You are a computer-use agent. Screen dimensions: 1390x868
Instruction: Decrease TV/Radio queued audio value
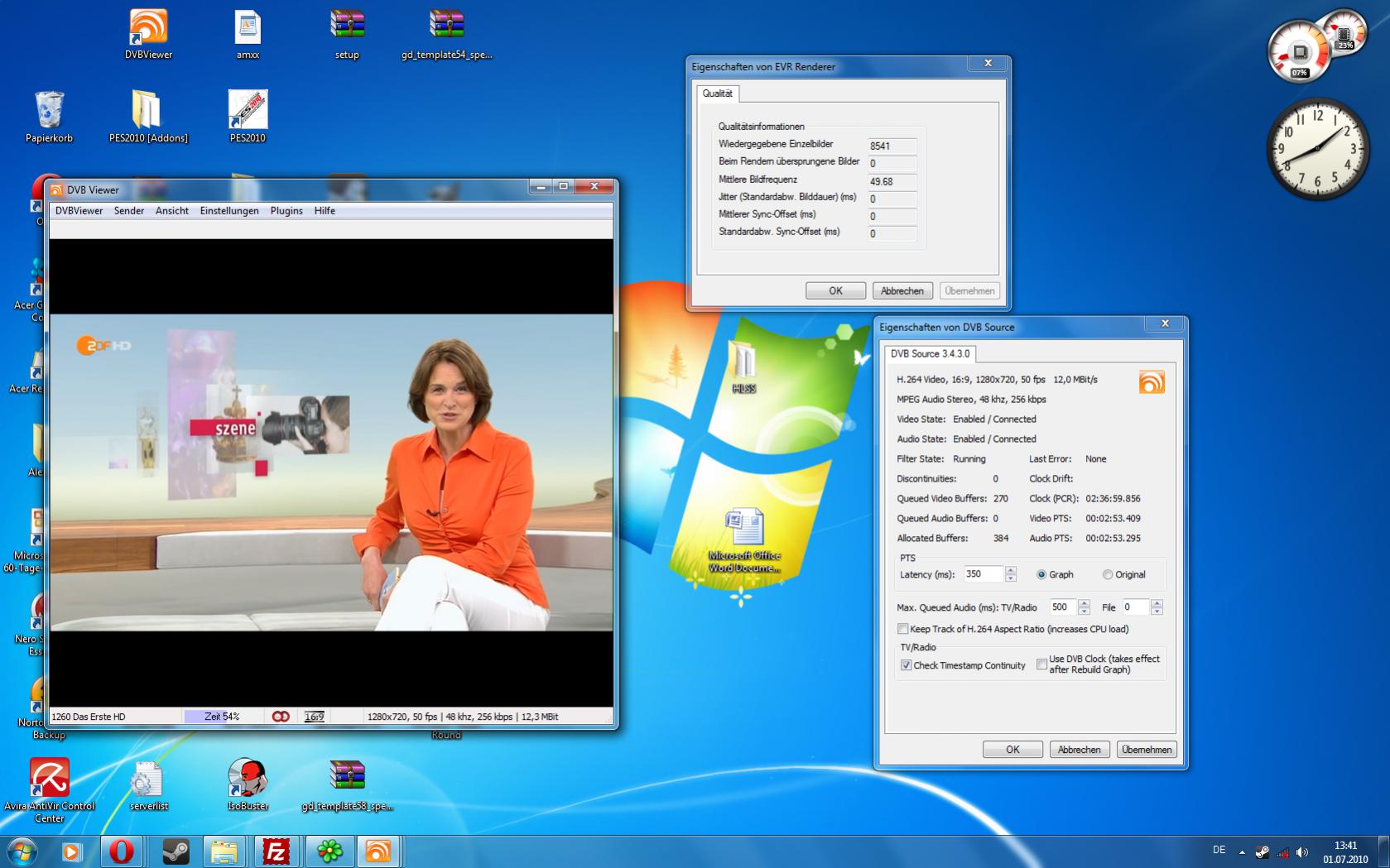click(x=1085, y=611)
